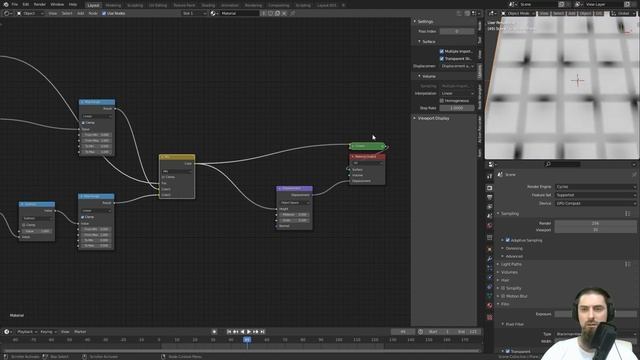Viewport: 640px width, 360px height.
Task: Open volume Interpolation Linear dropdown
Action: pos(457,93)
